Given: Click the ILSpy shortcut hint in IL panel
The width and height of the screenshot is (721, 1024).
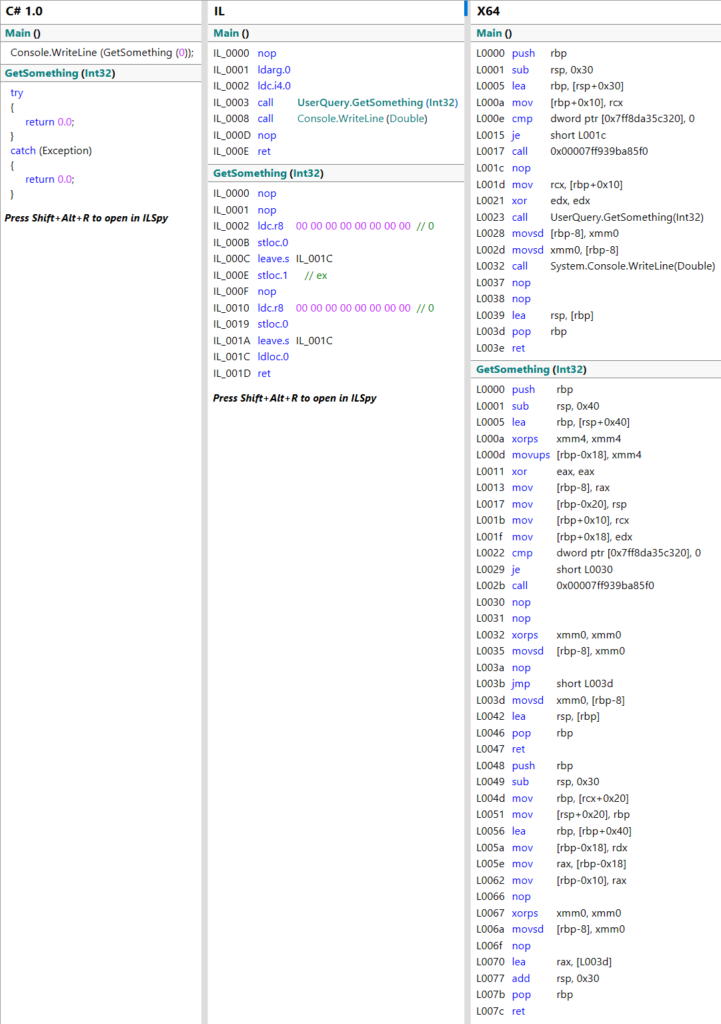Looking at the screenshot, I should click(296, 397).
